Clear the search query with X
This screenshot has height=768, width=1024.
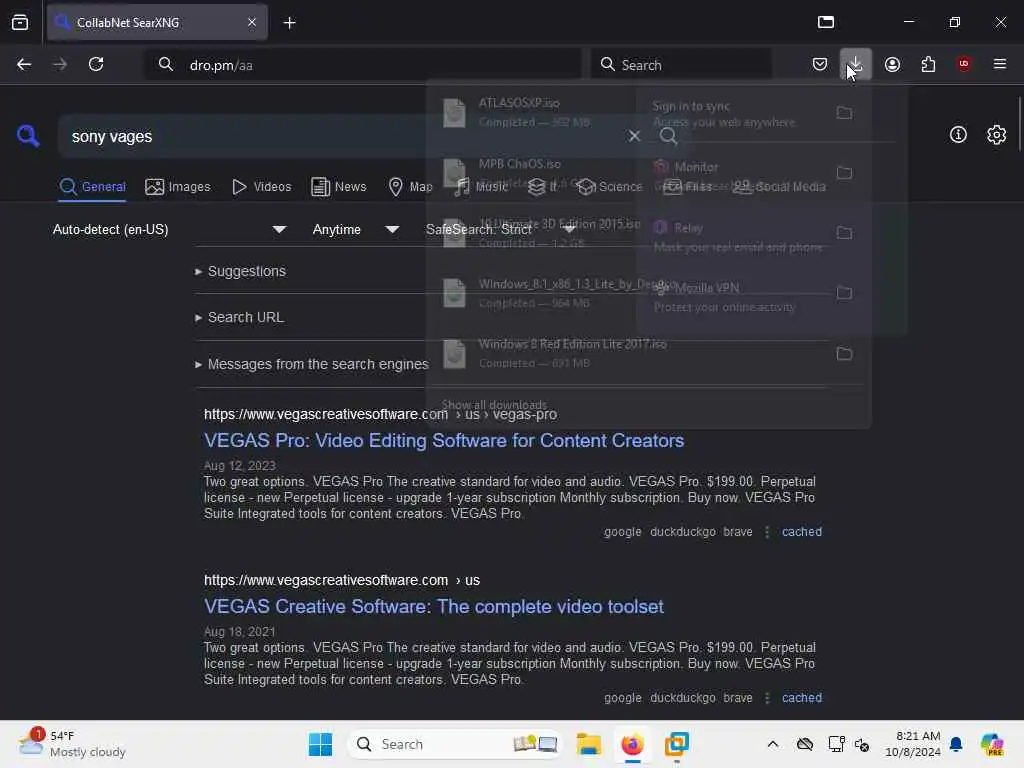634,136
